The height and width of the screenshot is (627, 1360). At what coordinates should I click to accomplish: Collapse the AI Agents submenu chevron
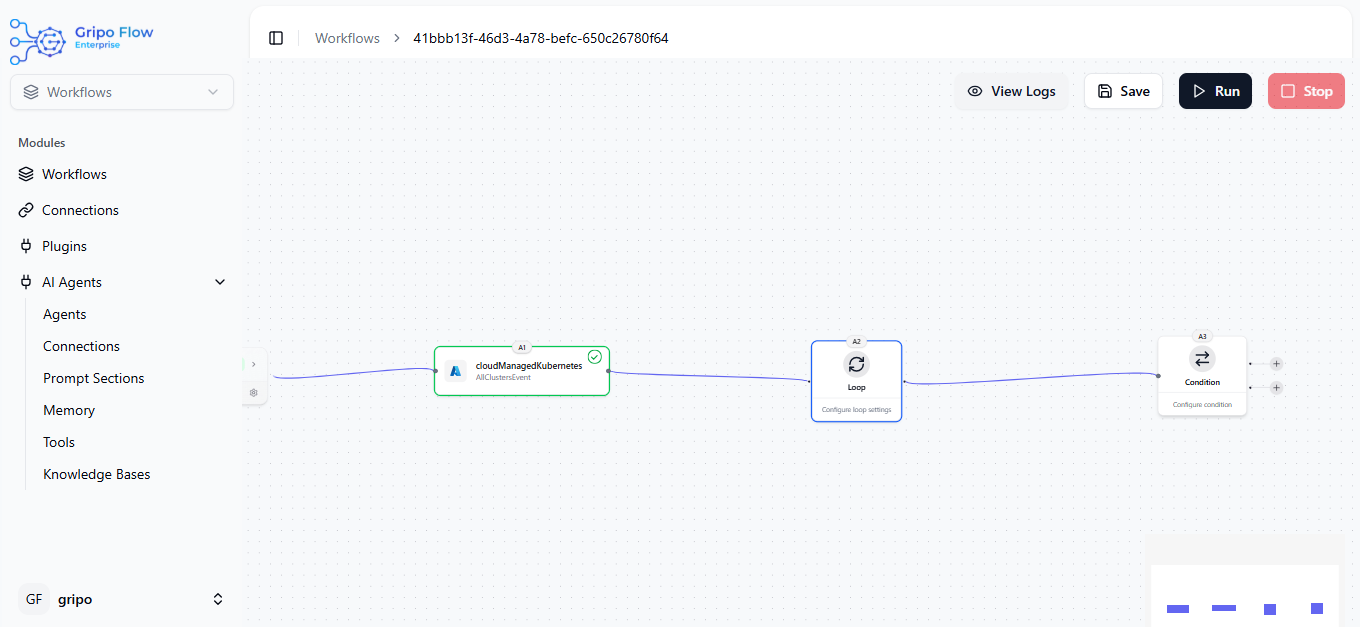pyautogui.click(x=220, y=282)
